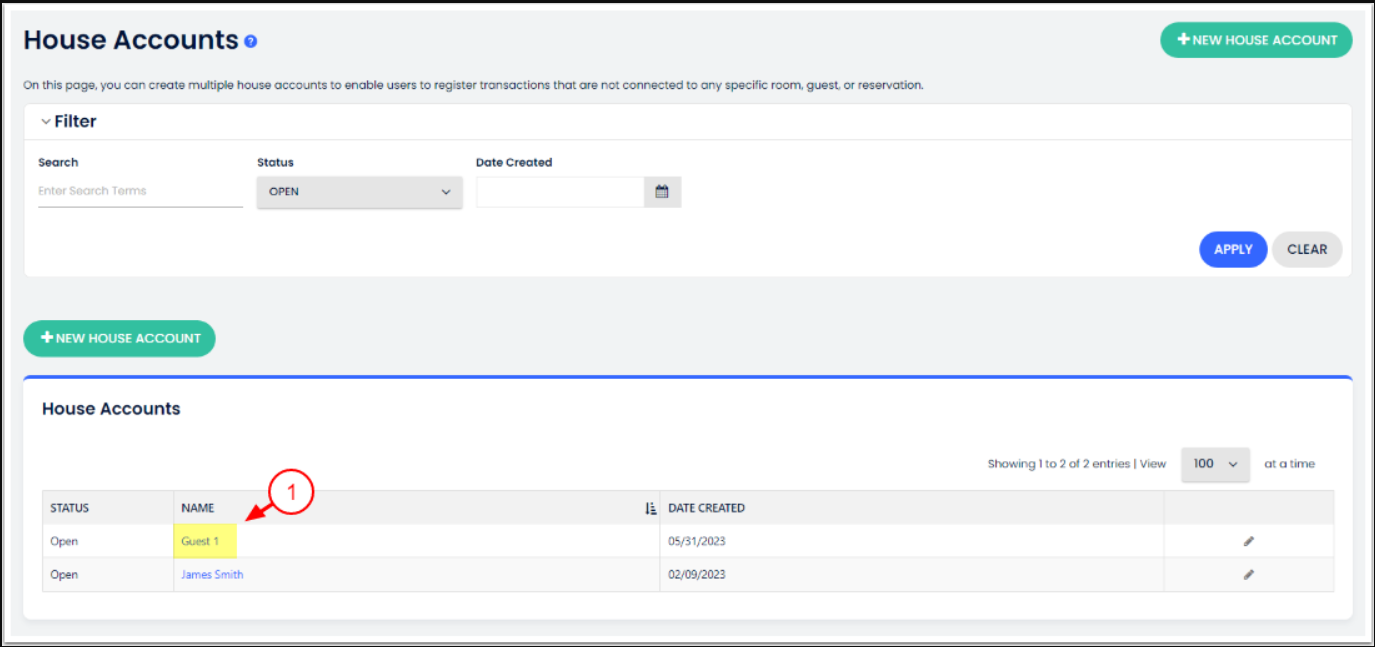Sort by the STATUS column header
The image size is (1375, 647).
click(108, 508)
